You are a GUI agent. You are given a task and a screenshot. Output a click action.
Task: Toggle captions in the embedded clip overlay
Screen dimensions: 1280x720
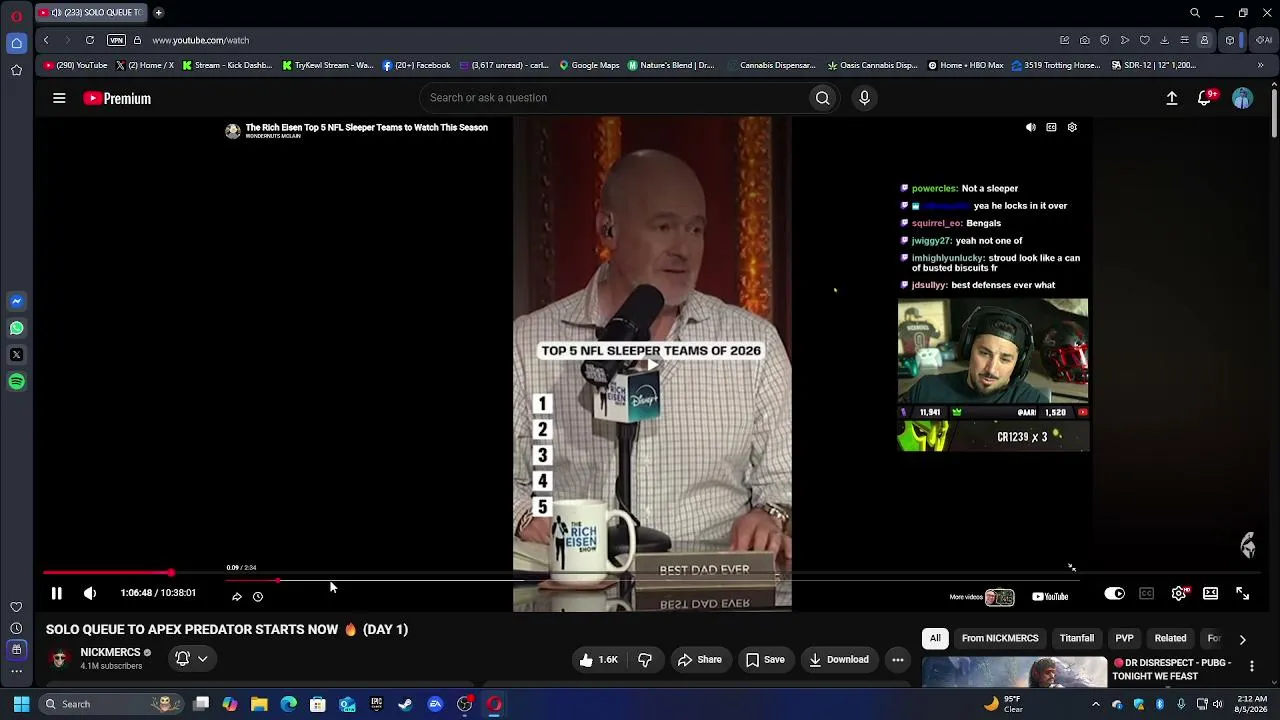tap(1051, 128)
